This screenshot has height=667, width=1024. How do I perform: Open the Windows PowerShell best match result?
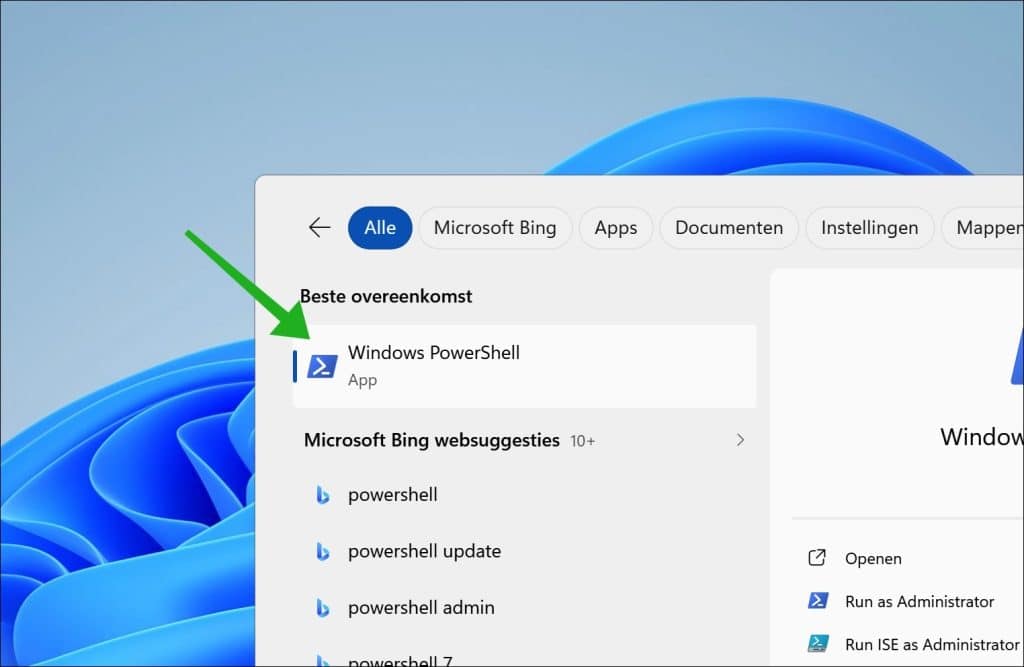point(524,366)
